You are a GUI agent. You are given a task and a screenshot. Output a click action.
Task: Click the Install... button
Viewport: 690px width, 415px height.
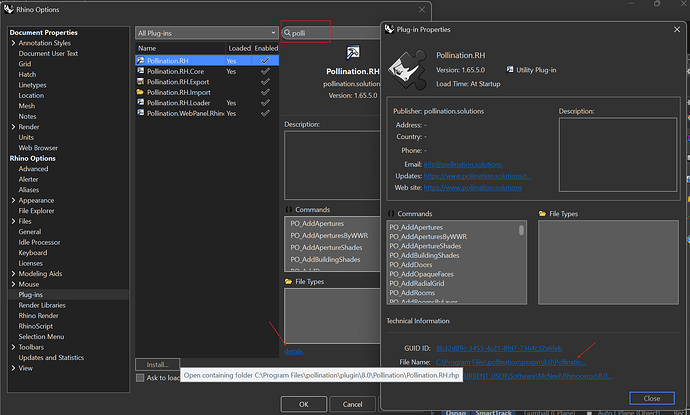pos(158,364)
